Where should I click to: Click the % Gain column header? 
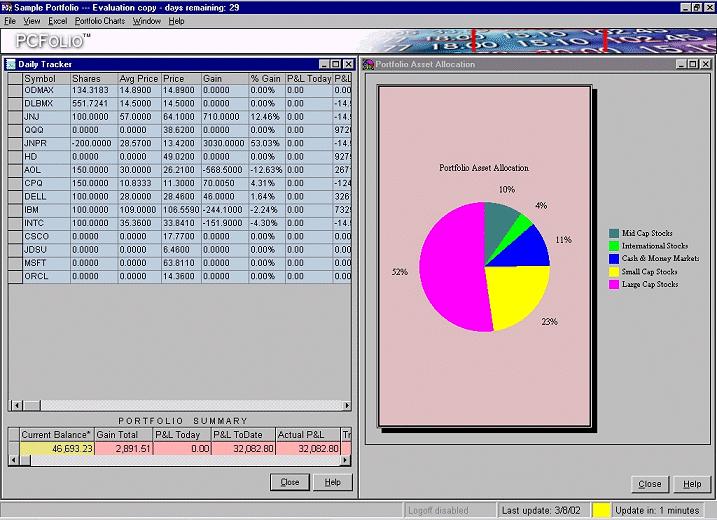point(267,79)
